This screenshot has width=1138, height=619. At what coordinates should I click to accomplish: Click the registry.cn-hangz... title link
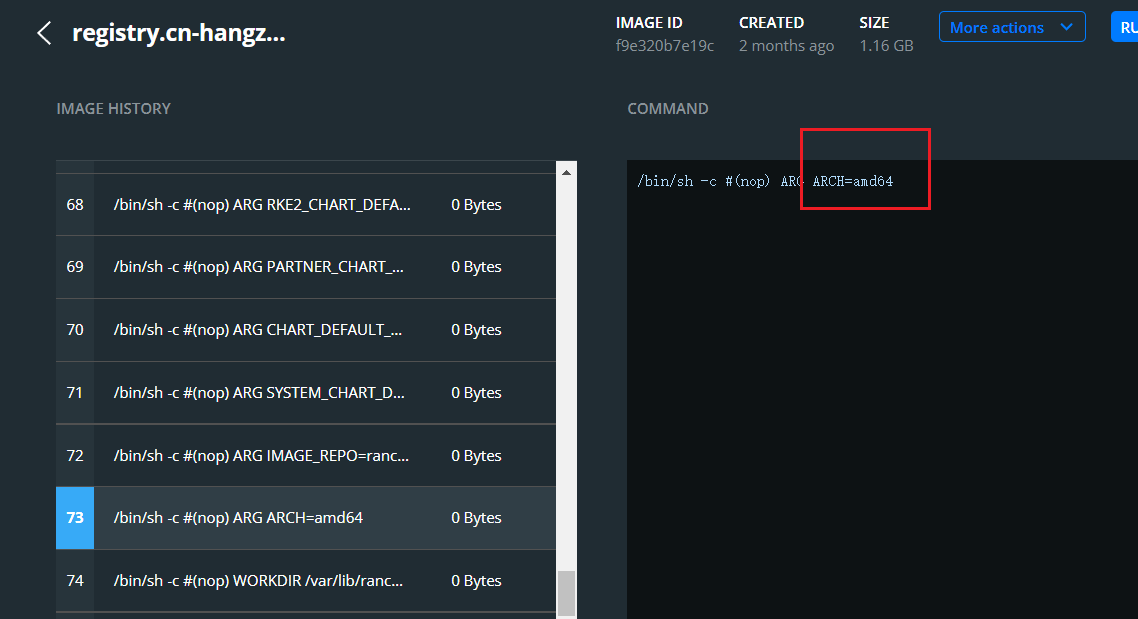point(178,32)
